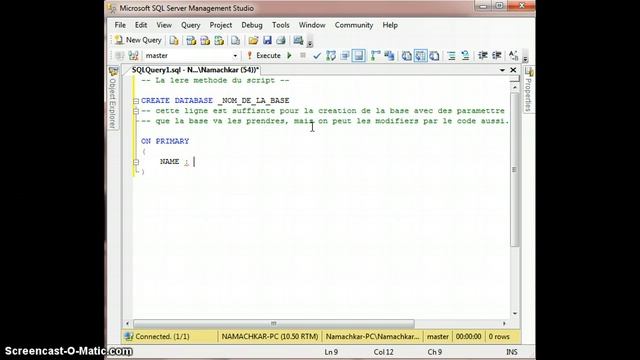
Task: Select the SQLQuery1.sql document tab
Action: 195,70
